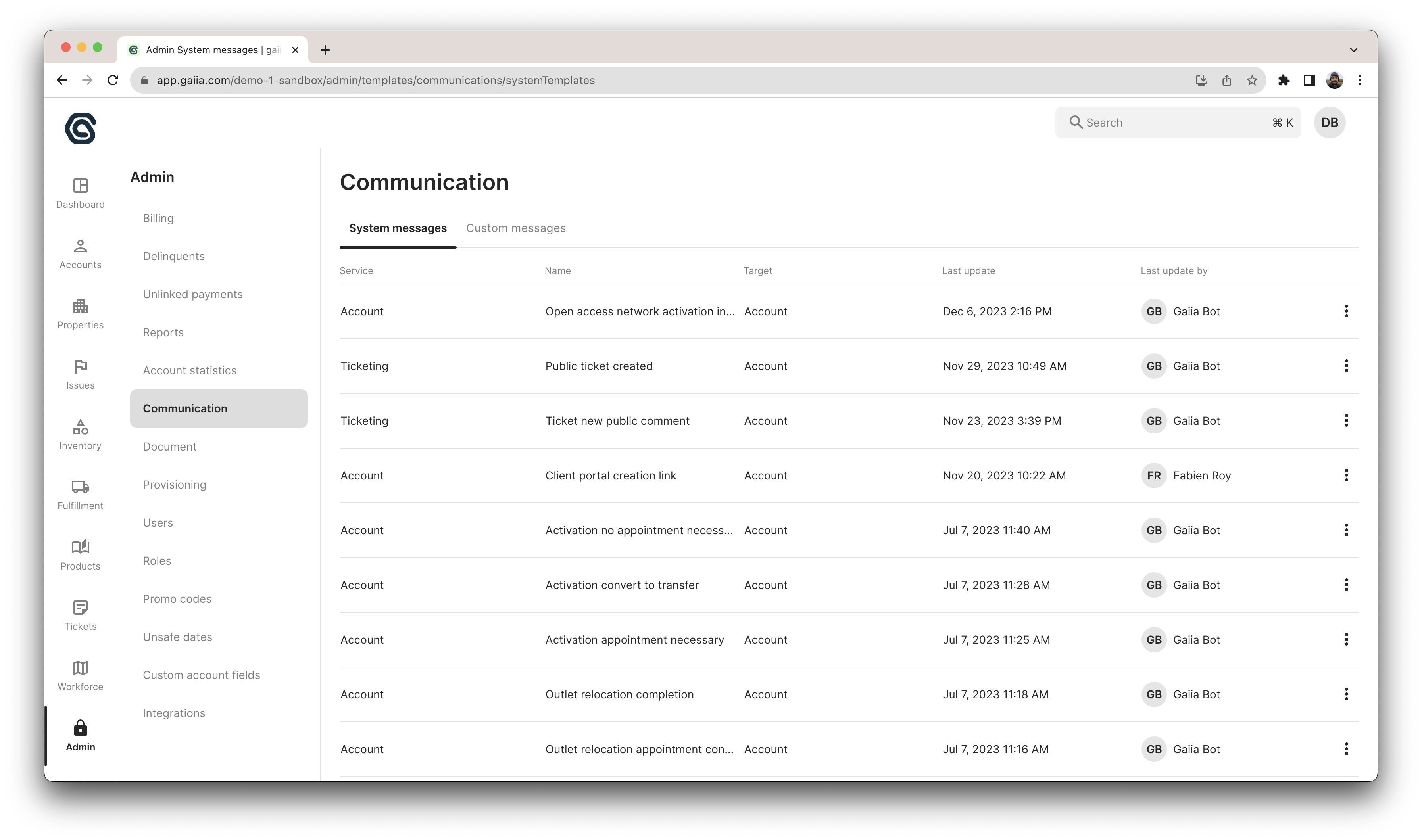Click the share page icon in address bar
Viewport: 1422px width, 840px height.
(x=1226, y=81)
